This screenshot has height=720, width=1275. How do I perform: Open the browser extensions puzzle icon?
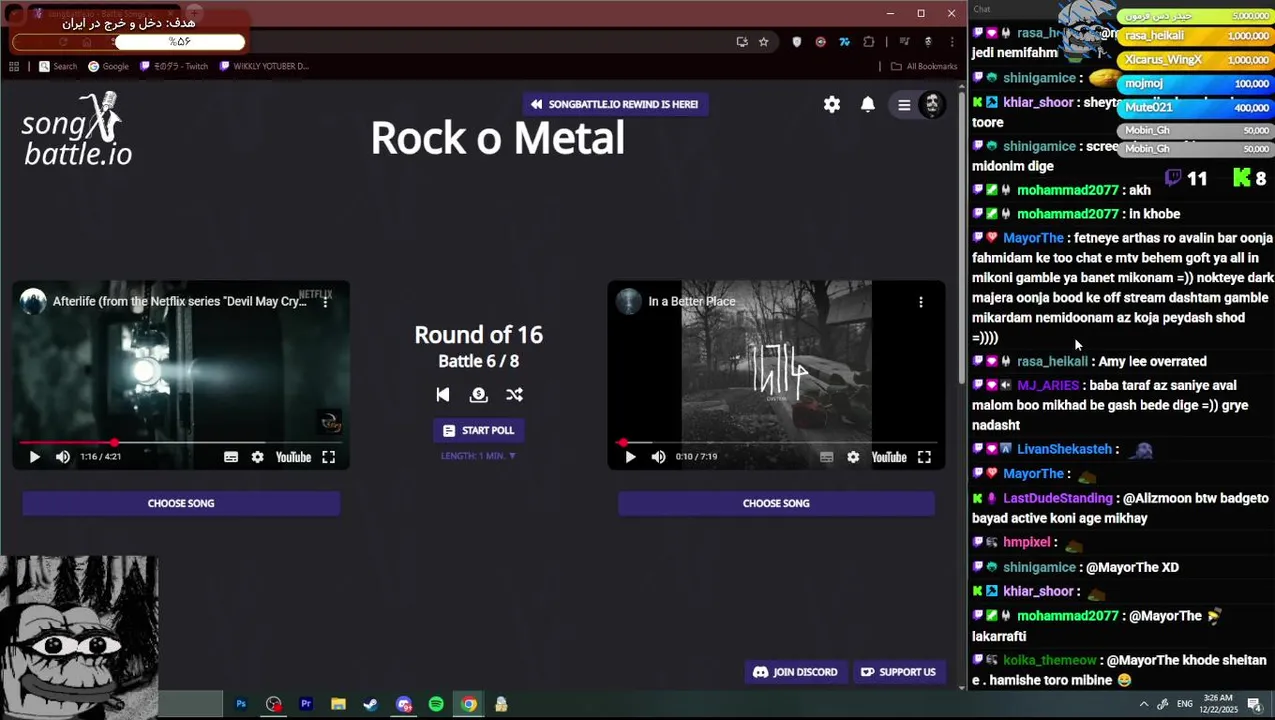click(868, 42)
